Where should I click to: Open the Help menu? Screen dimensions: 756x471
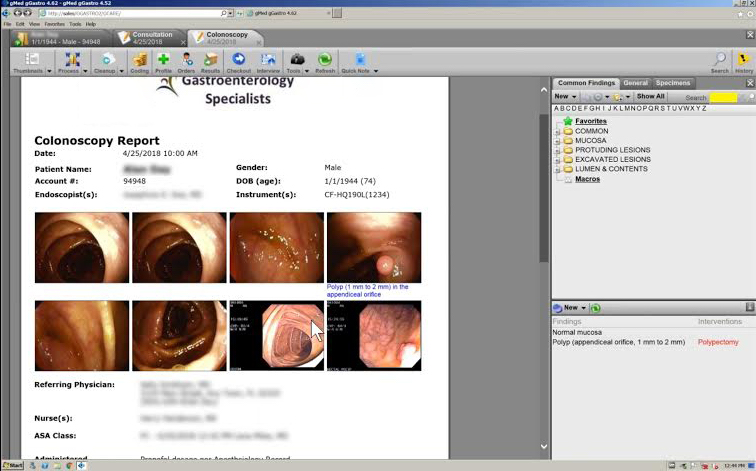coord(91,24)
